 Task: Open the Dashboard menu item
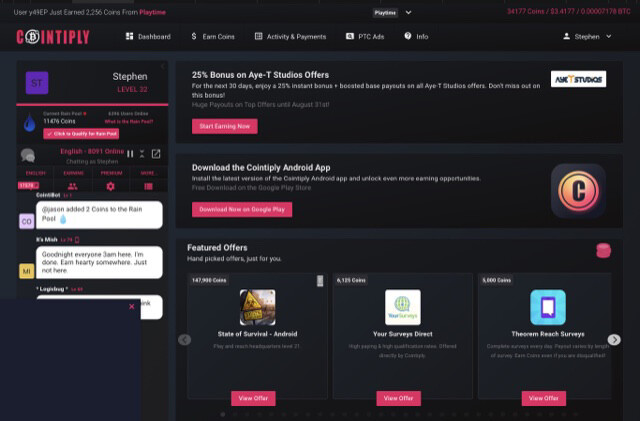coord(148,36)
